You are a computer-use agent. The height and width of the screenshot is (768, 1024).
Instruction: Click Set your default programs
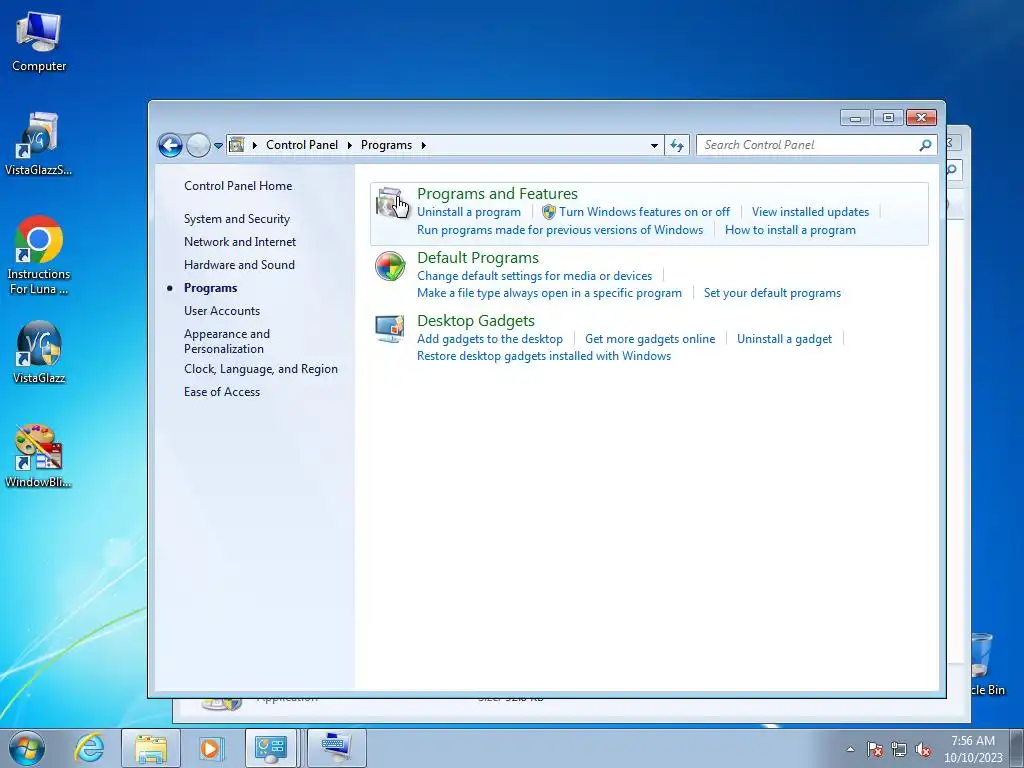pyautogui.click(x=772, y=293)
